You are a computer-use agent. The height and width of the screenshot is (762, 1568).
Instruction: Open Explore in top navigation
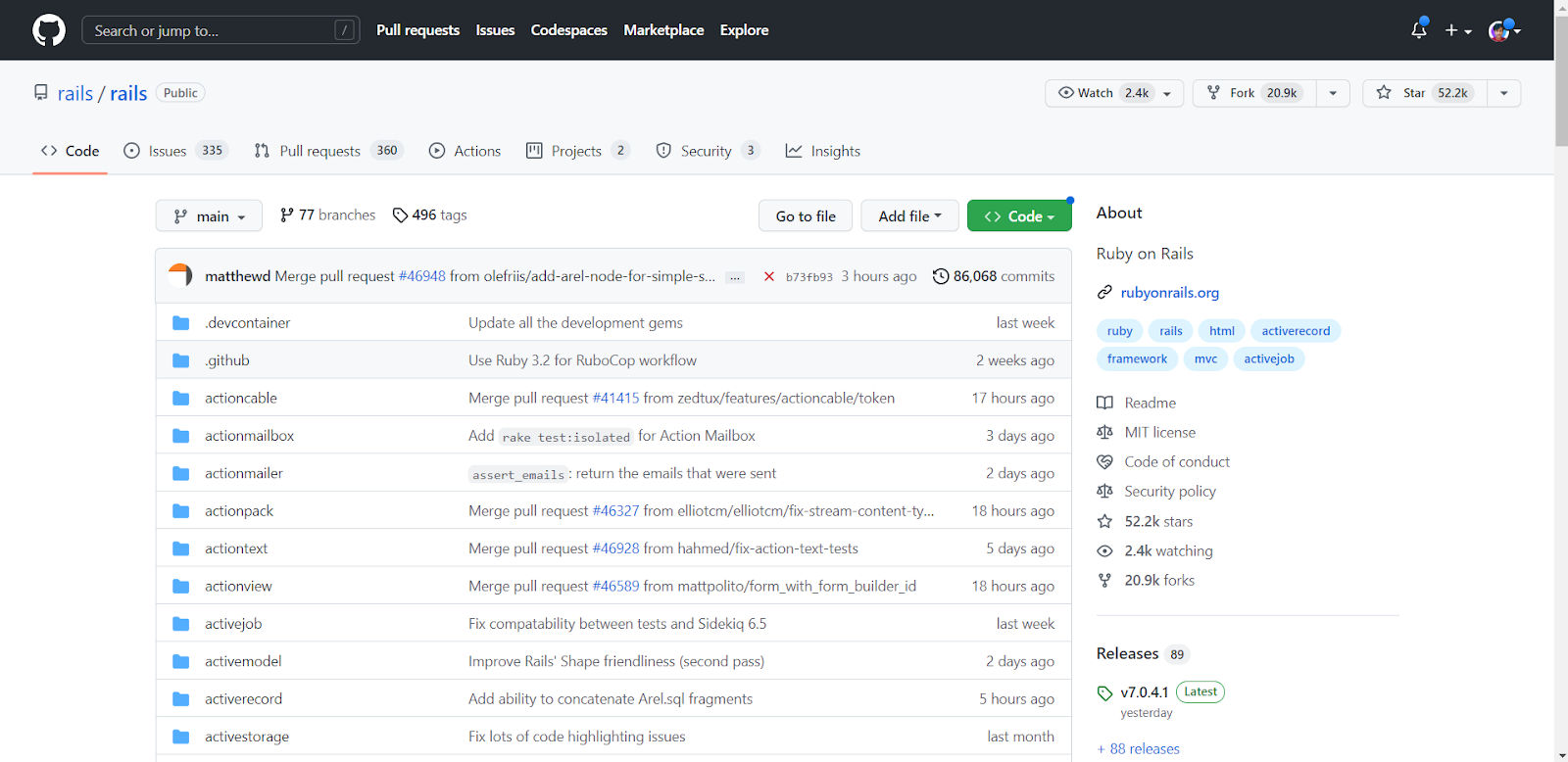pos(744,30)
